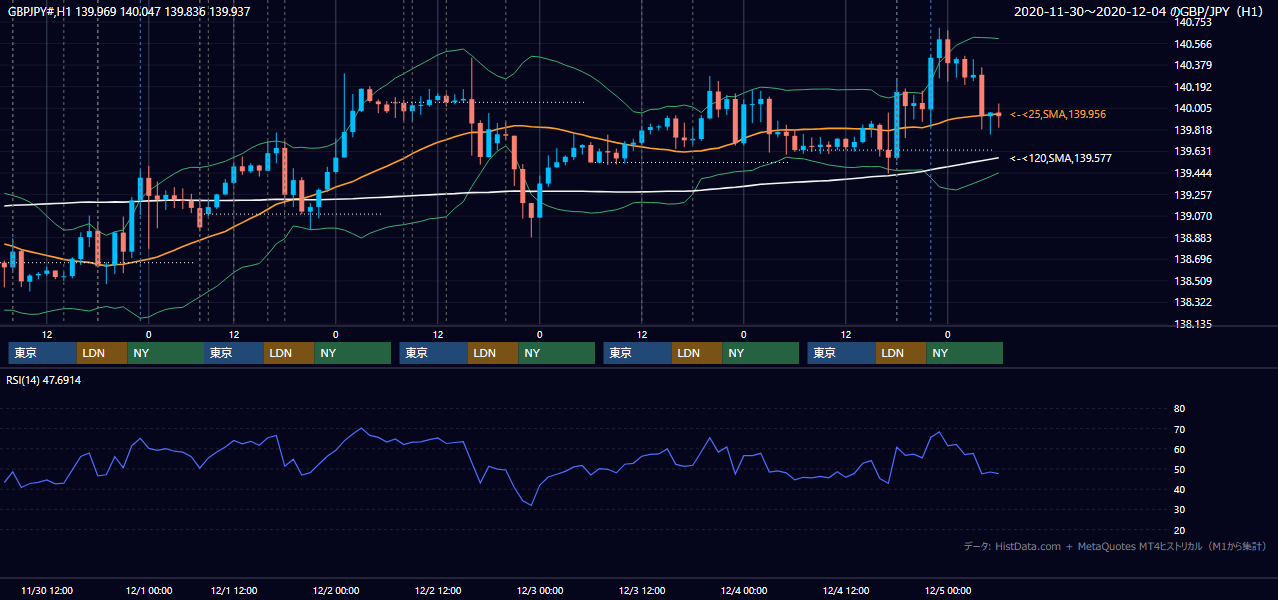The width and height of the screenshot is (1278, 600).
Task: Select the 12/3 12:00 time axis label
Action: (x=642, y=590)
